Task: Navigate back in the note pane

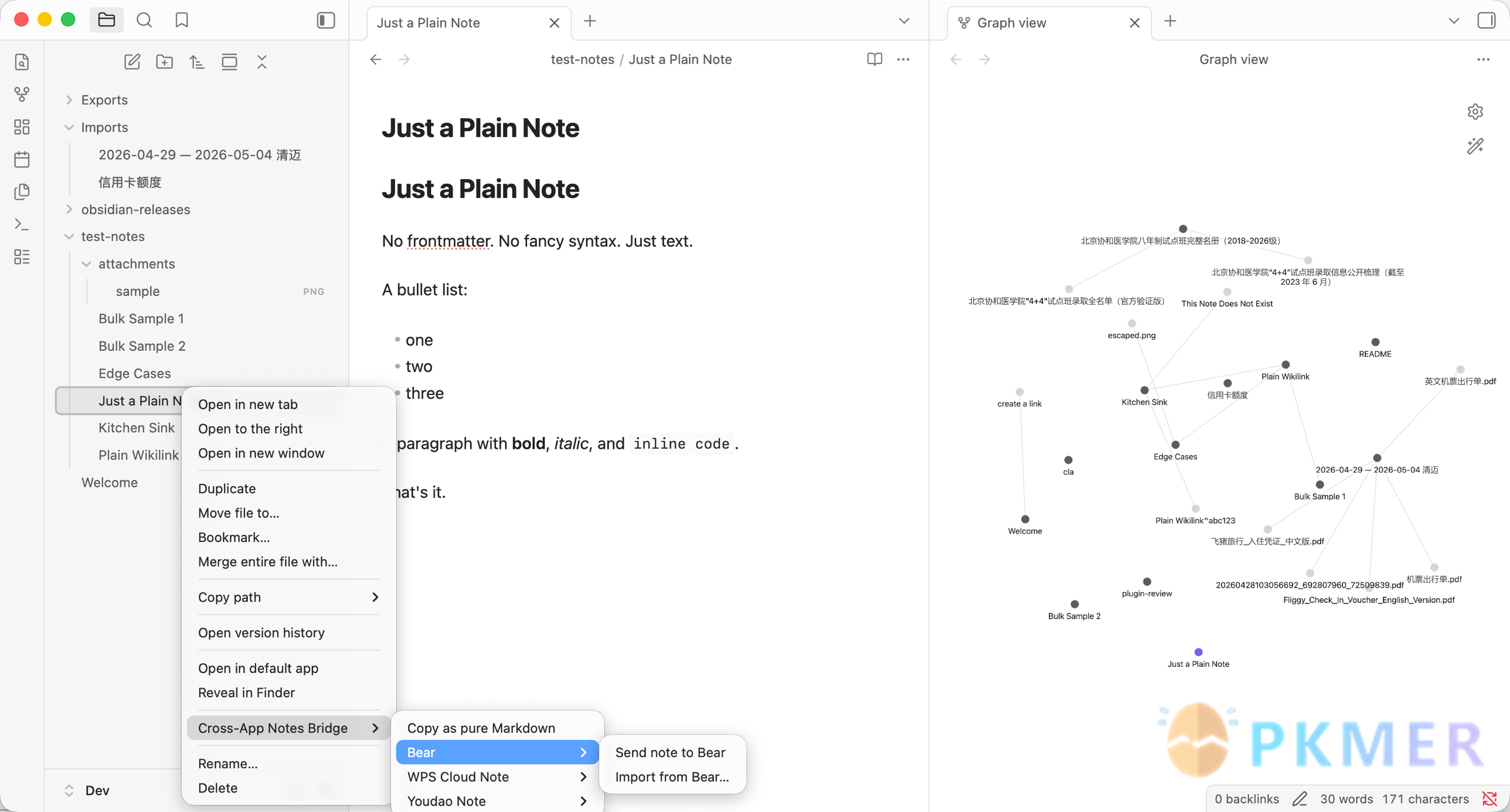Action: click(376, 59)
